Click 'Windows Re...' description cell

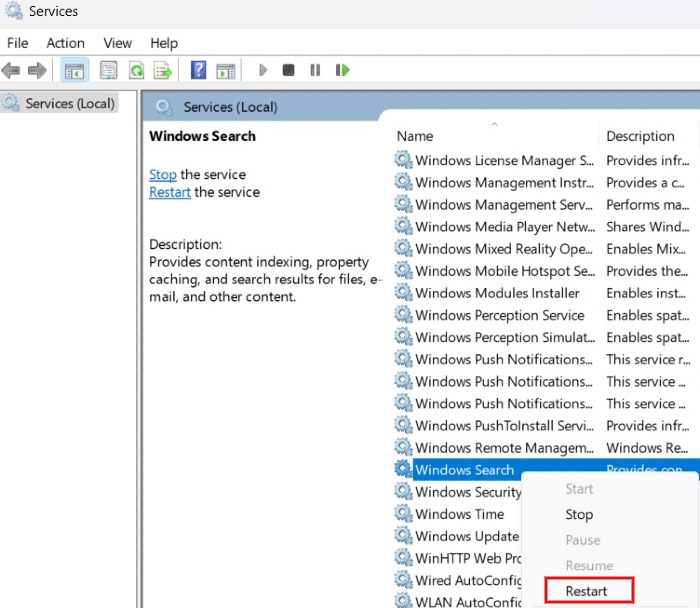pyautogui.click(x=647, y=447)
